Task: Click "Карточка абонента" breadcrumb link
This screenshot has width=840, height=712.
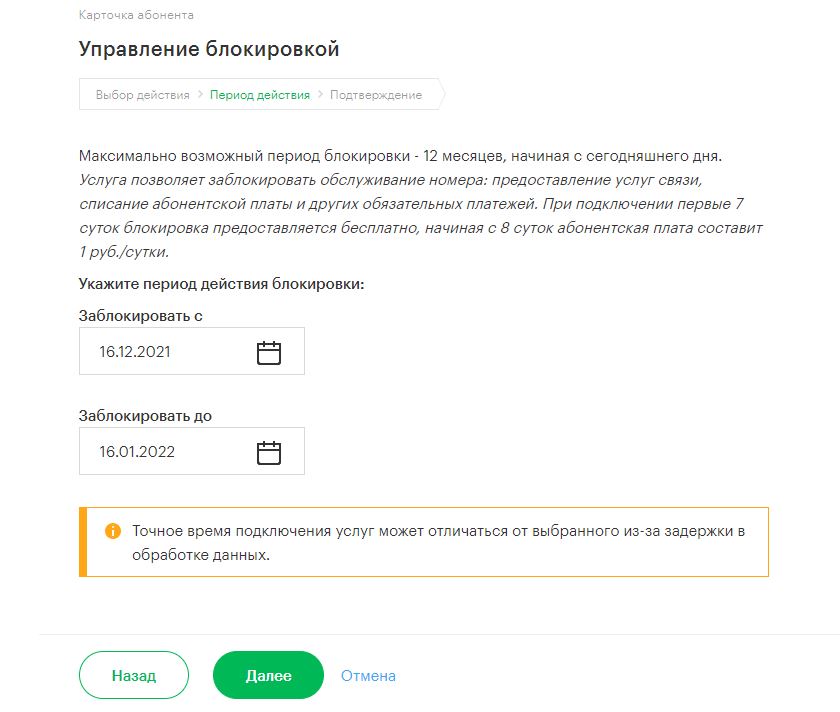Action: pos(136,15)
